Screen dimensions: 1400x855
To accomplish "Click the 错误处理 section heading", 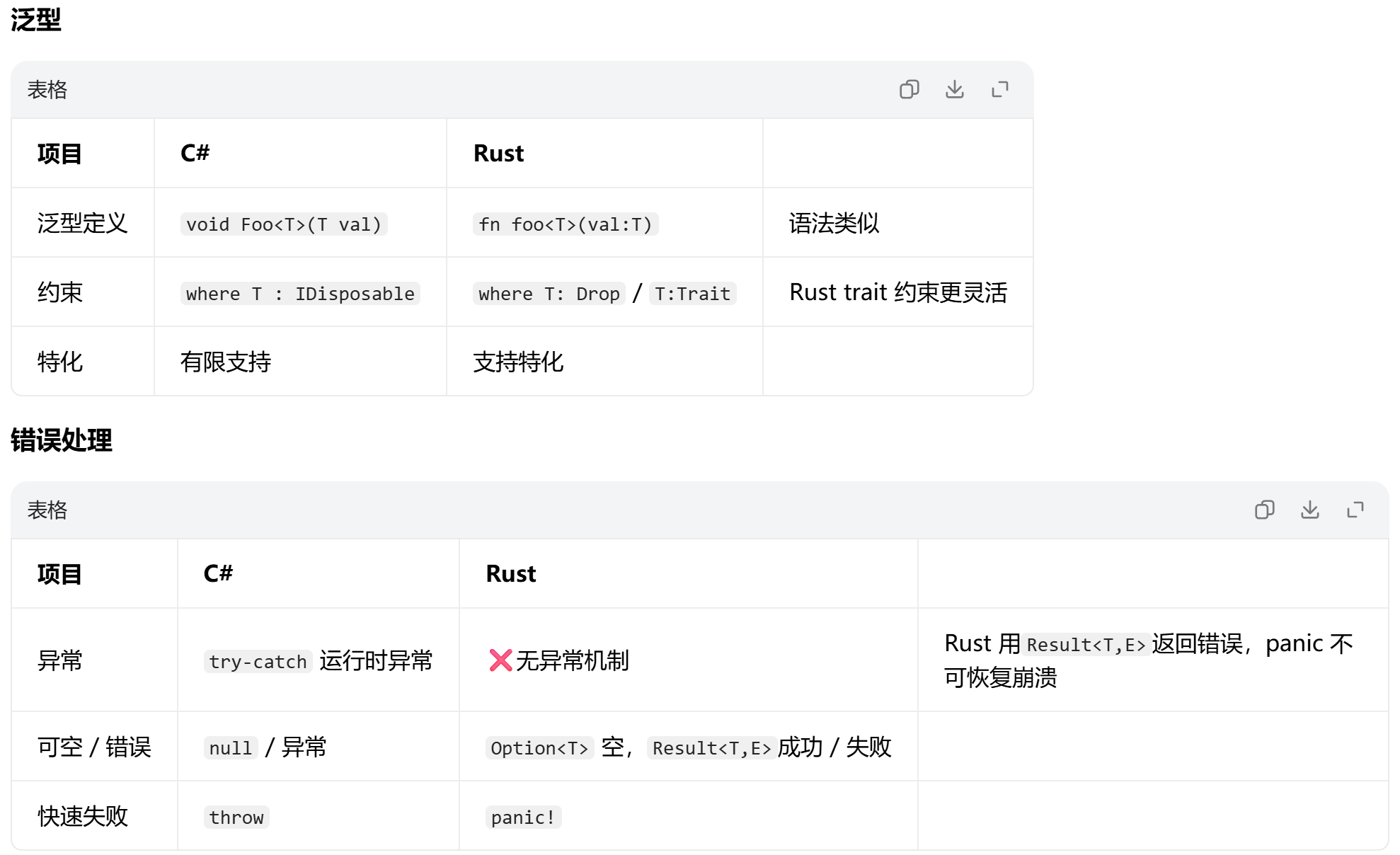I will pos(61,440).
